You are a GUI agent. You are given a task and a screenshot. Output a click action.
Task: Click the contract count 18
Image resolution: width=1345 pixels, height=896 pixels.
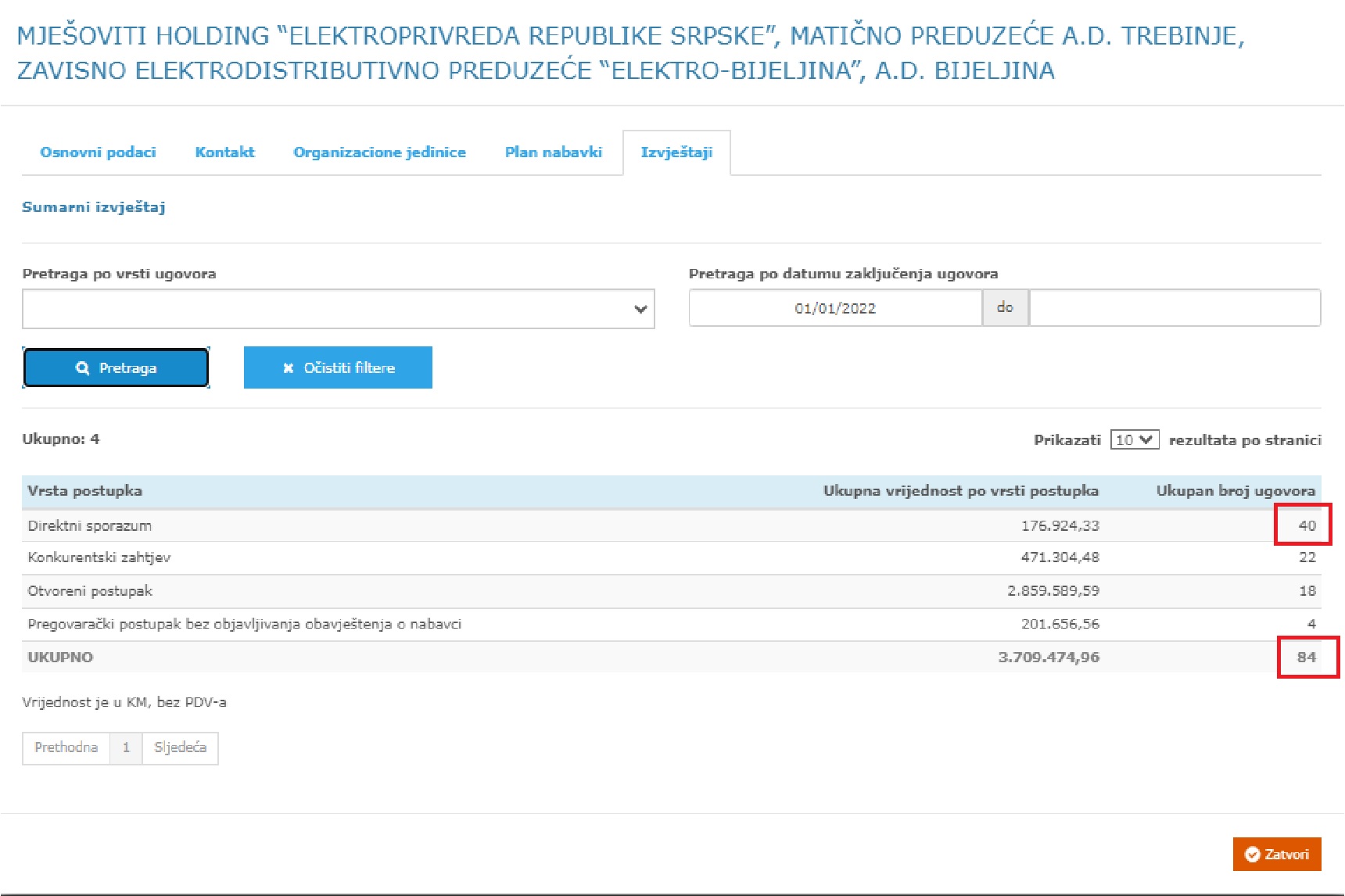[1307, 591]
